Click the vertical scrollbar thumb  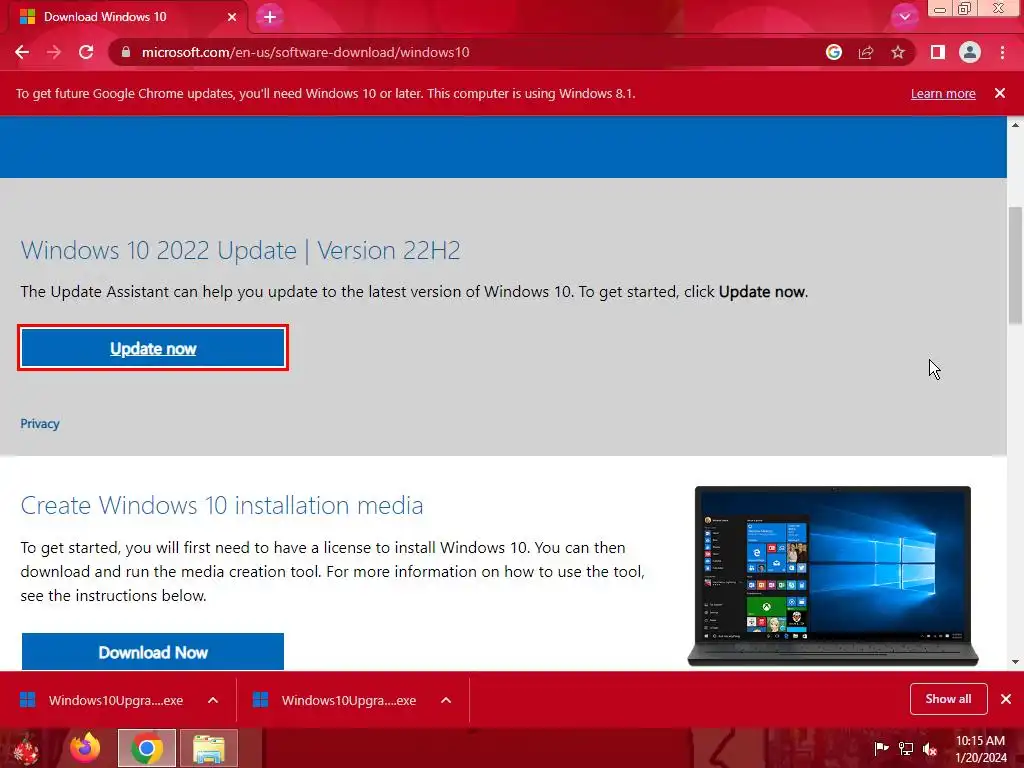[x=1015, y=264]
